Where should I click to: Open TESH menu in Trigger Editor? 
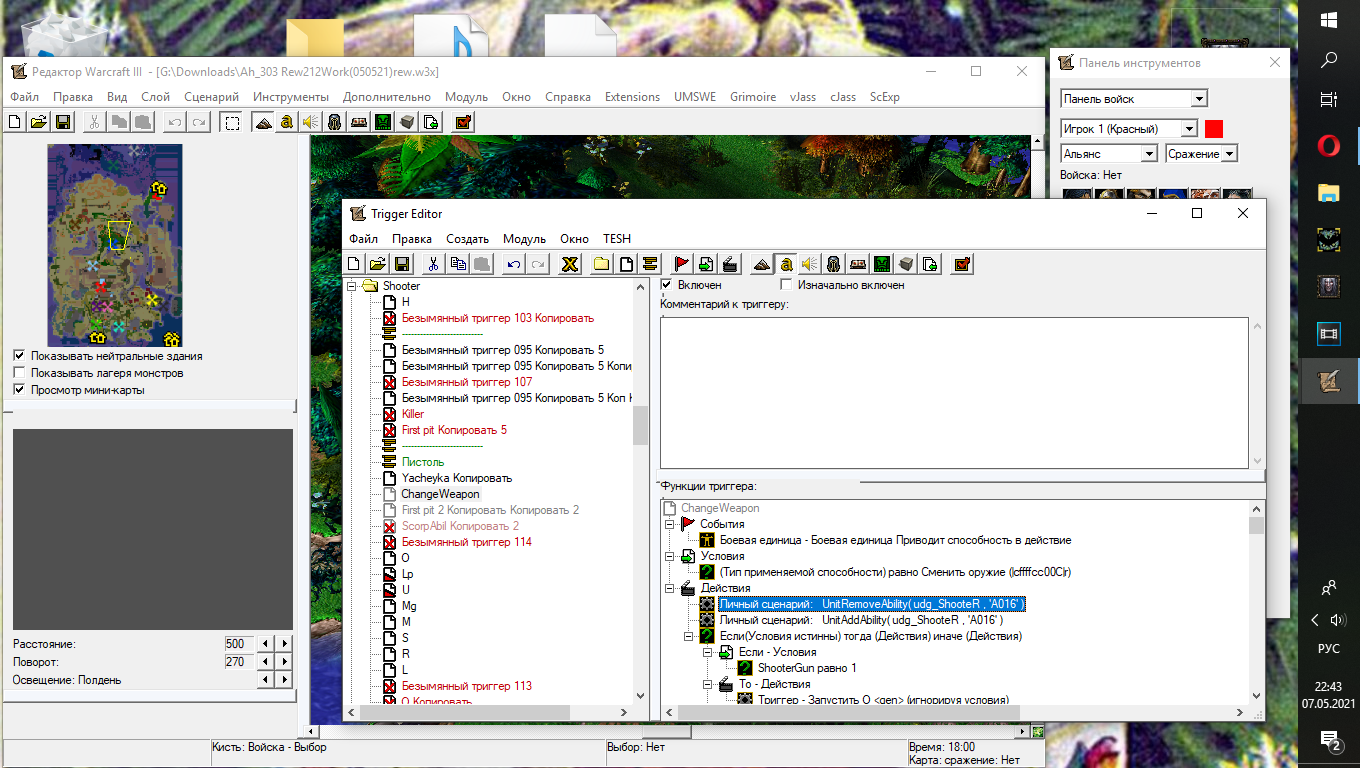(x=617, y=239)
